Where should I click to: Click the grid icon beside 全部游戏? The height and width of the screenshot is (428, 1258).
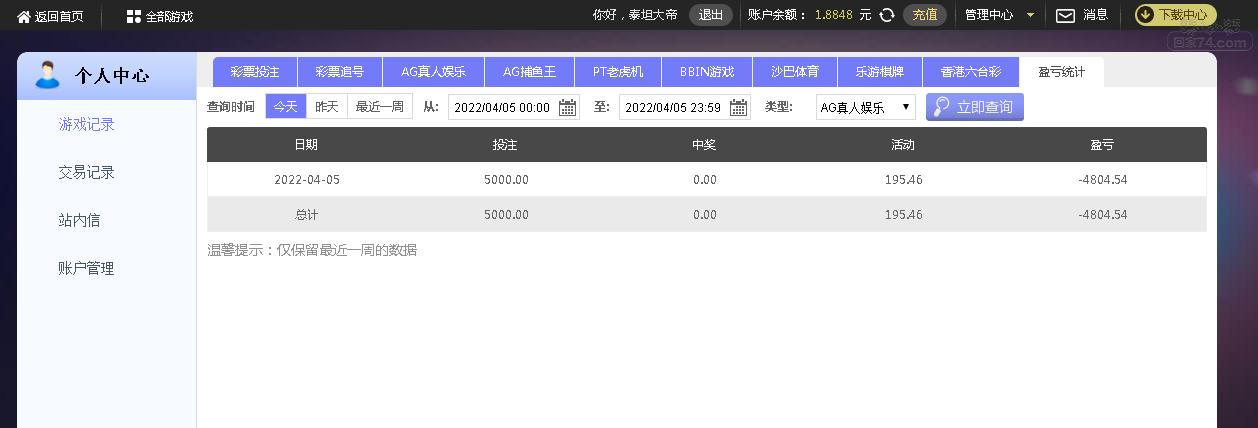tap(134, 16)
